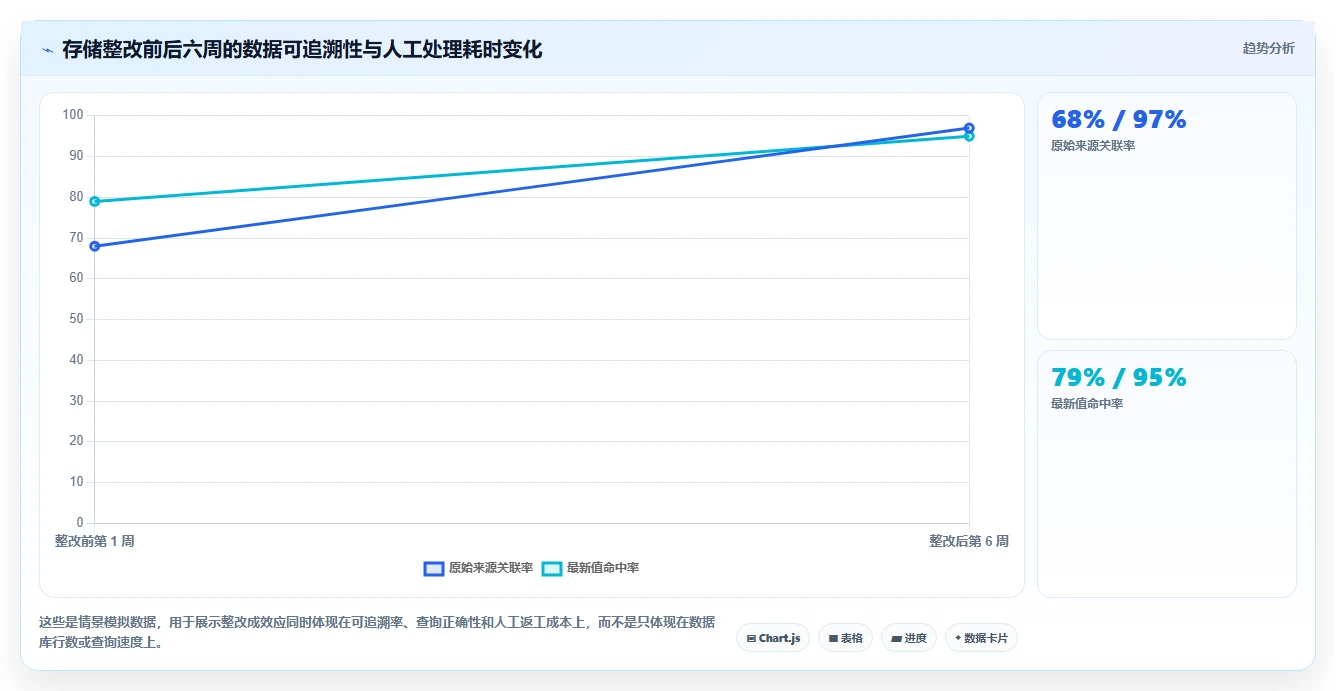Click the y-axis label 100
Image resolution: width=1336 pixels, height=691 pixels.
coord(73,115)
